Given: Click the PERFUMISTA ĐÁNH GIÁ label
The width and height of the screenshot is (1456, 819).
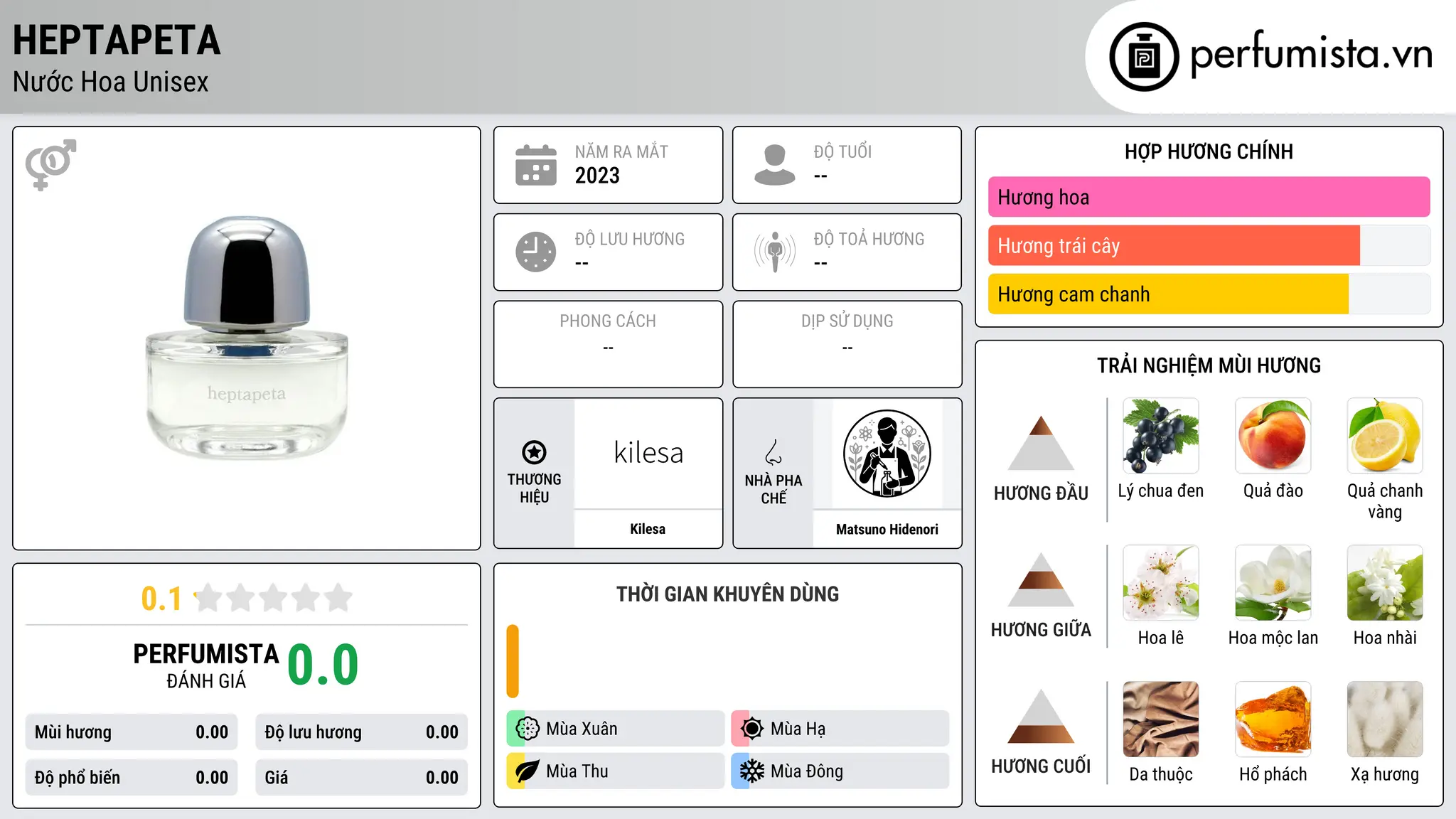Looking at the screenshot, I should (206, 665).
